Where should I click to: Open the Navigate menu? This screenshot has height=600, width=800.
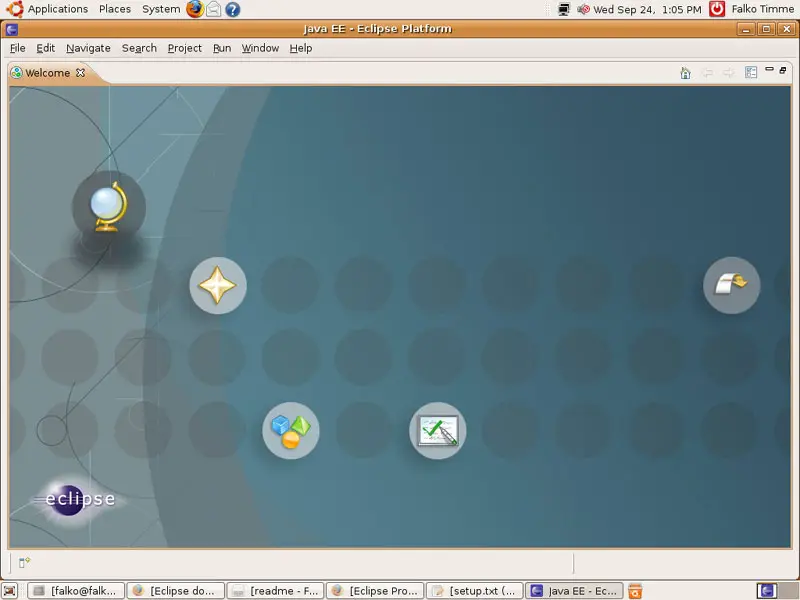tap(88, 48)
